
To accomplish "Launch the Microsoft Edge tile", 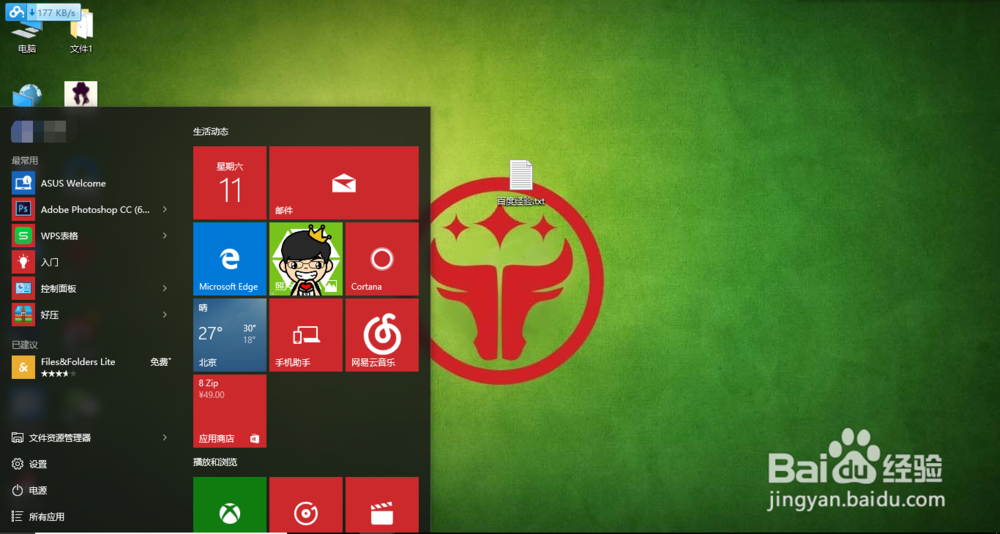I will pyautogui.click(x=230, y=259).
